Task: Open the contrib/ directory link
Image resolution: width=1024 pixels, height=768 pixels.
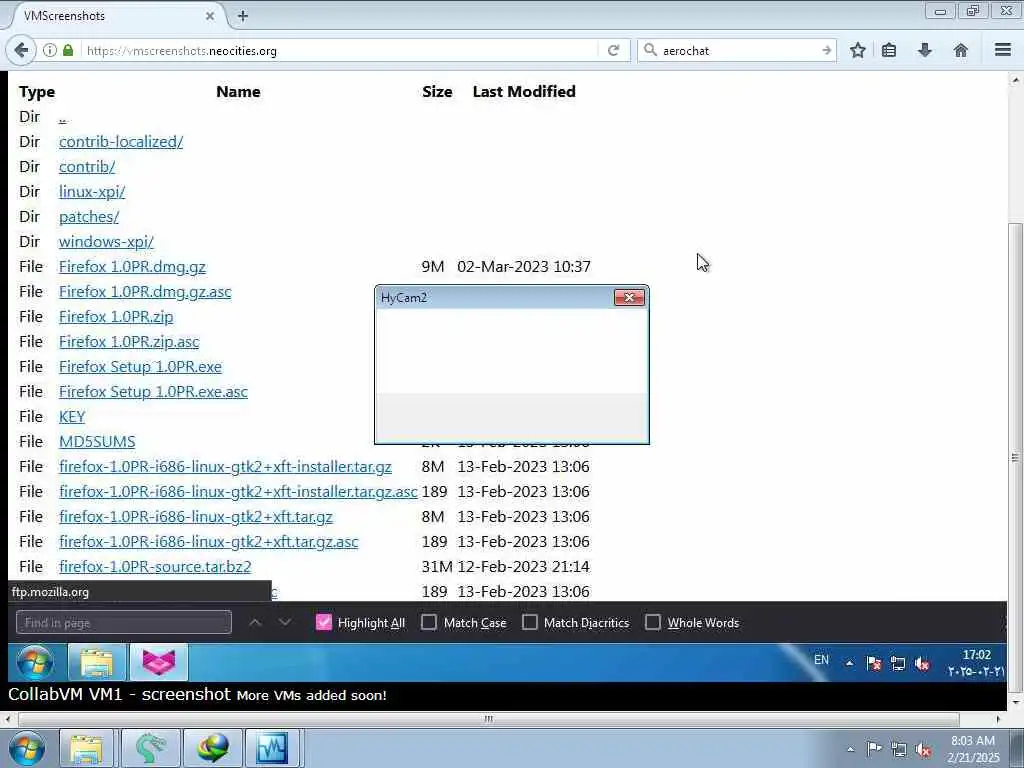Action: point(87,167)
